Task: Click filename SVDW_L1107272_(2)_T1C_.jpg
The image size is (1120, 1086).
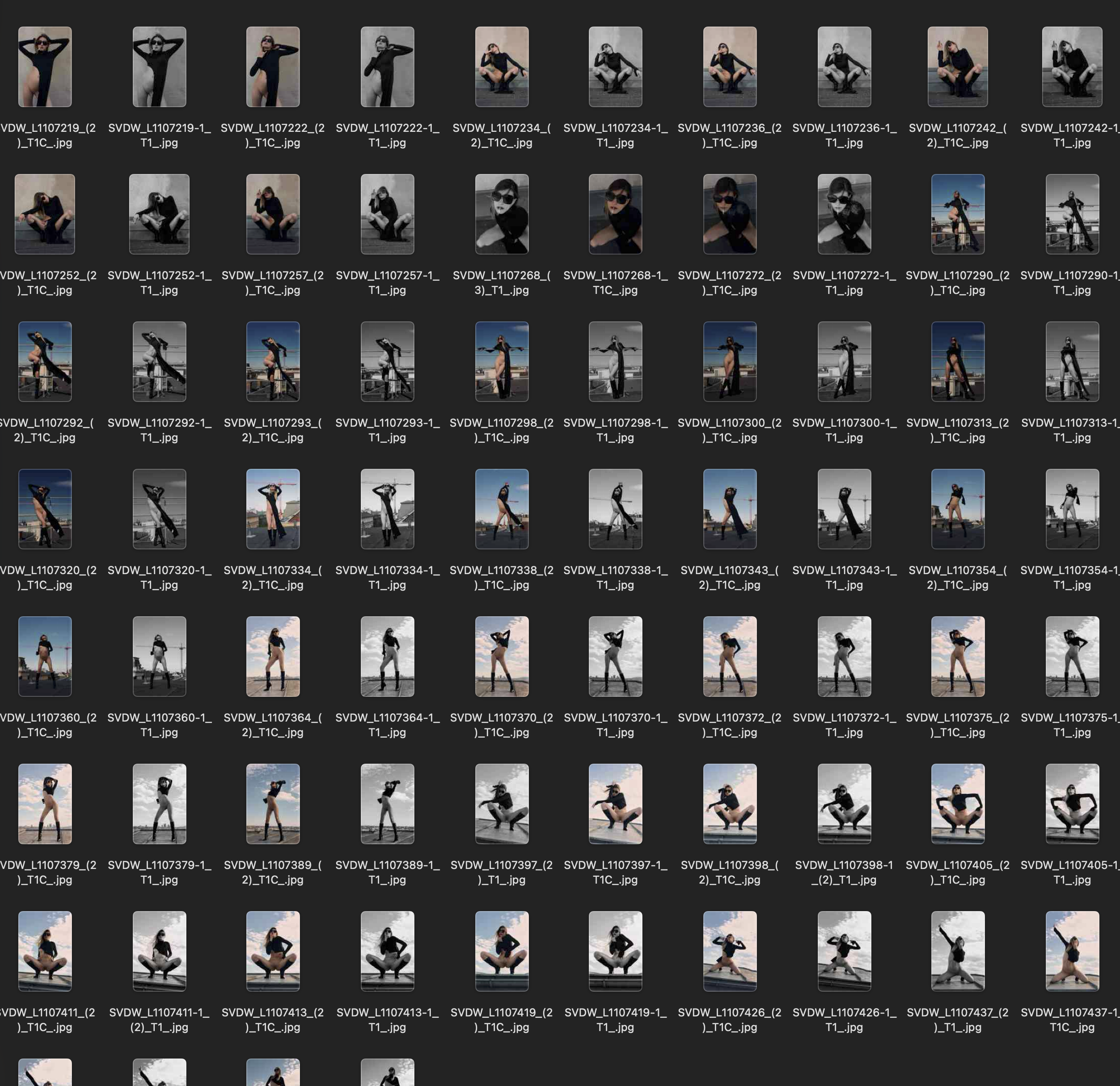Action: click(x=730, y=283)
